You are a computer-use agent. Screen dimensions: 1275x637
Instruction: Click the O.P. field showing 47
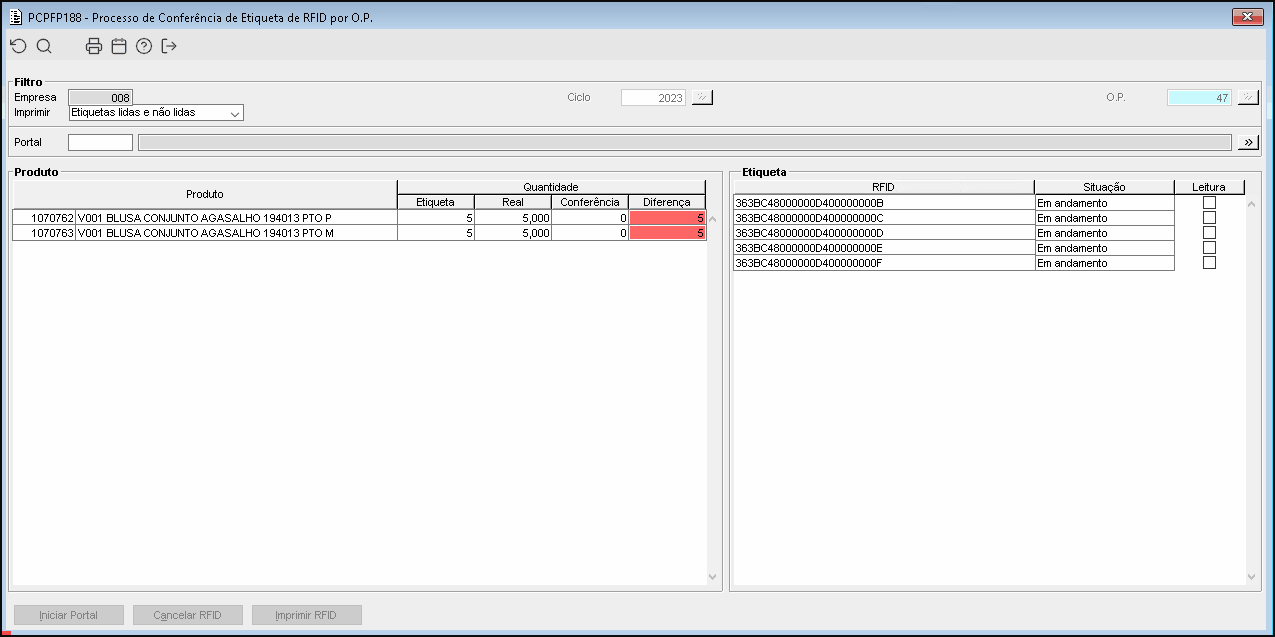[x=1199, y=98]
